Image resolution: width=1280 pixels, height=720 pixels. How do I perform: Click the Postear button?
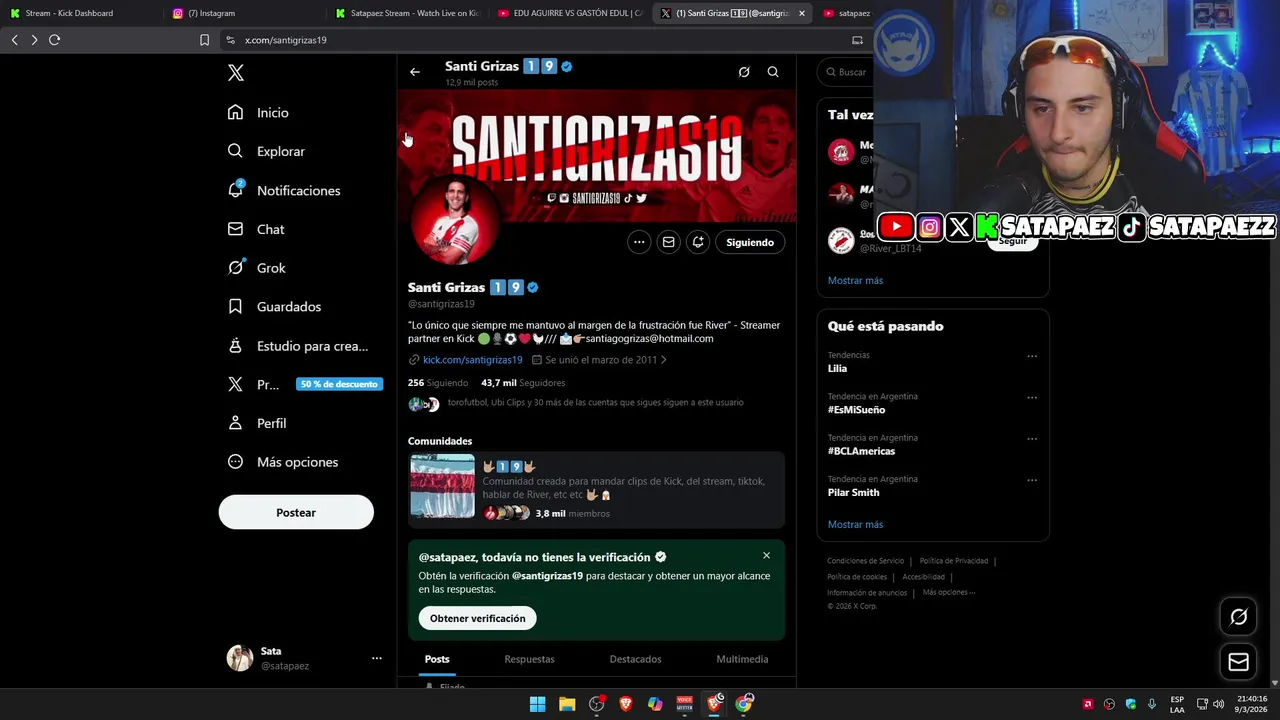[x=296, y=512]
